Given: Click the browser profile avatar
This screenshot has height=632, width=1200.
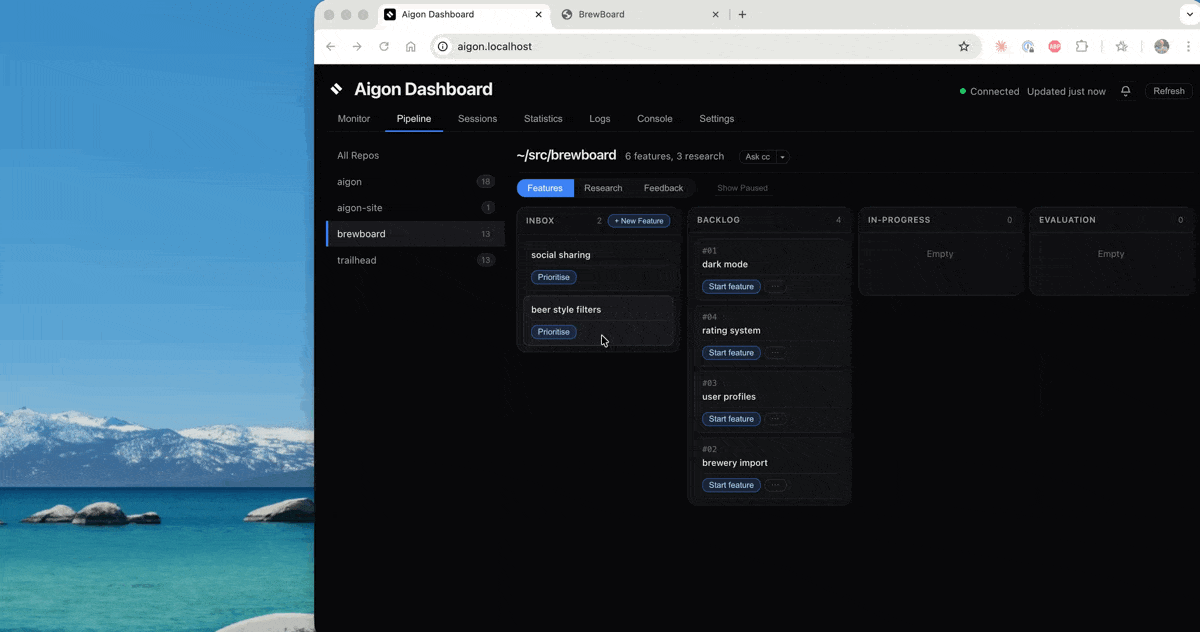Looking at the screenshot, I should [1161, 46].
